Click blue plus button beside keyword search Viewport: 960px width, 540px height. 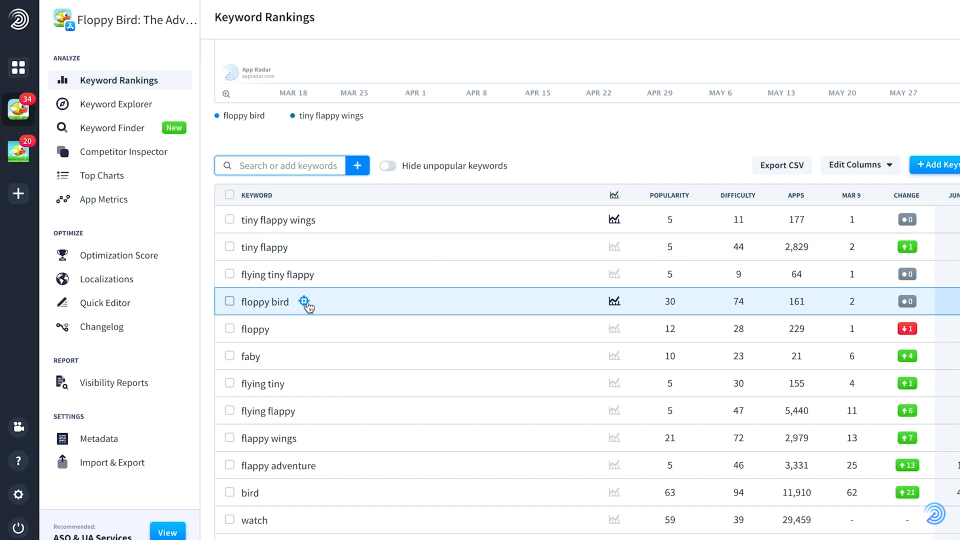pyautogui.click(x=358, y=166)
